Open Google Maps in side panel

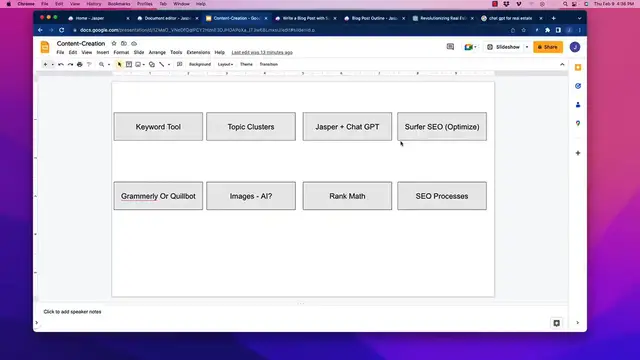coord(578,123)
